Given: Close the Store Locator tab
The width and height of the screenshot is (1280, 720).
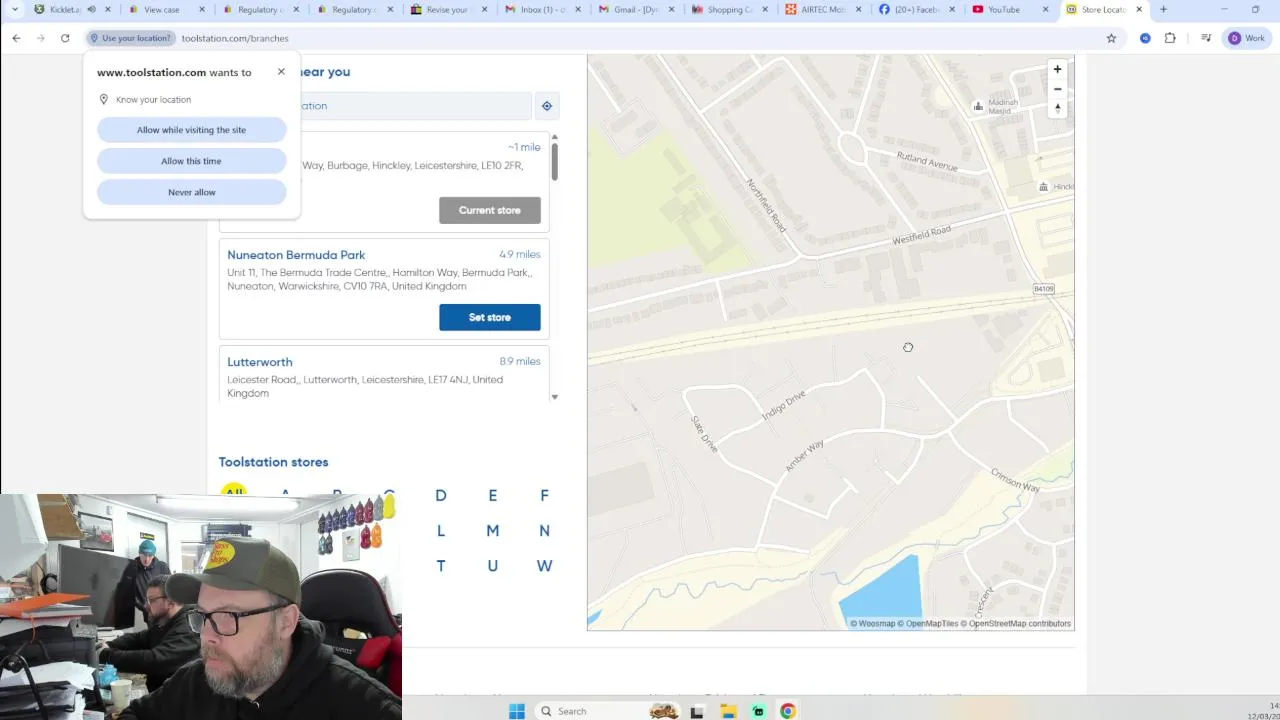Looking at the screenshot, I should tap(1139, 9).
